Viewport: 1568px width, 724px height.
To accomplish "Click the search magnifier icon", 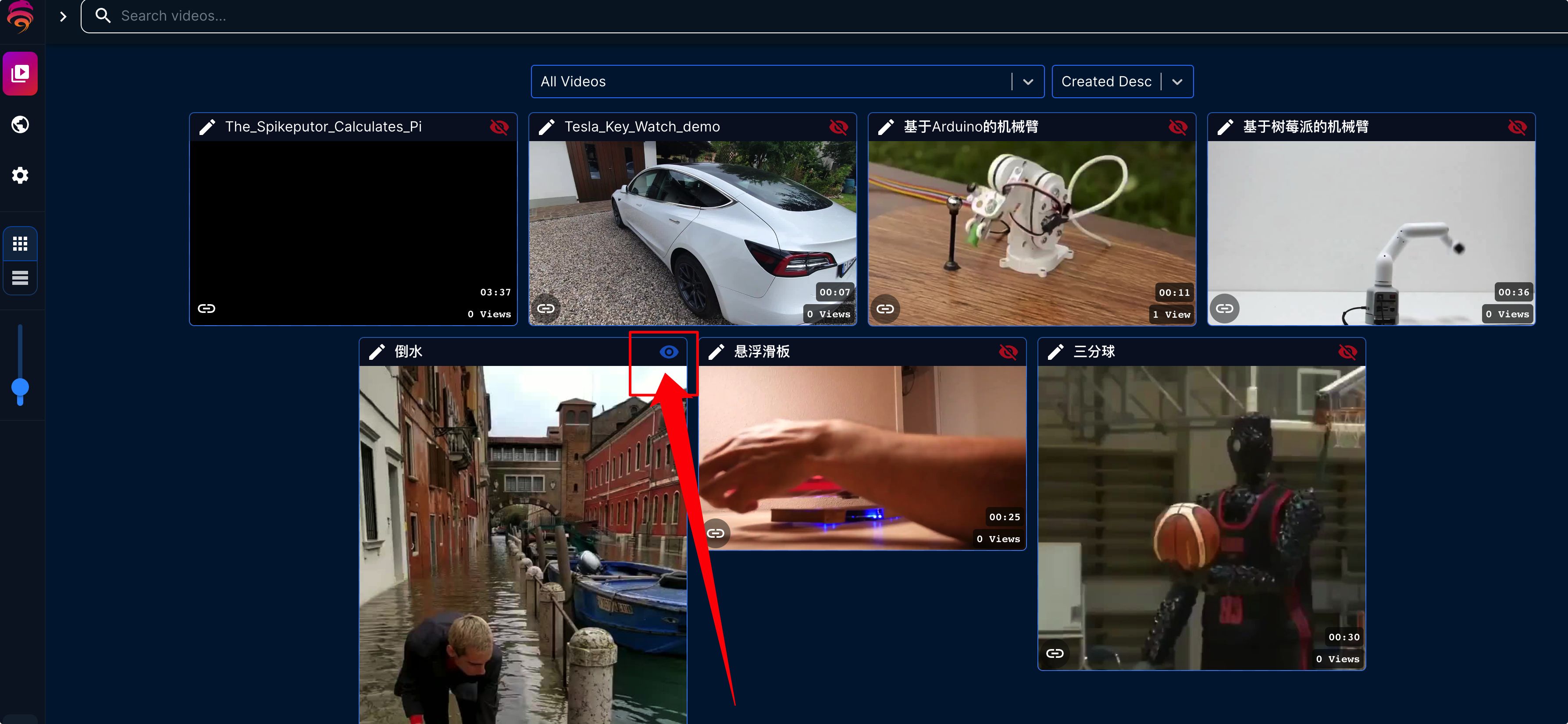I will tap(103, 16).
